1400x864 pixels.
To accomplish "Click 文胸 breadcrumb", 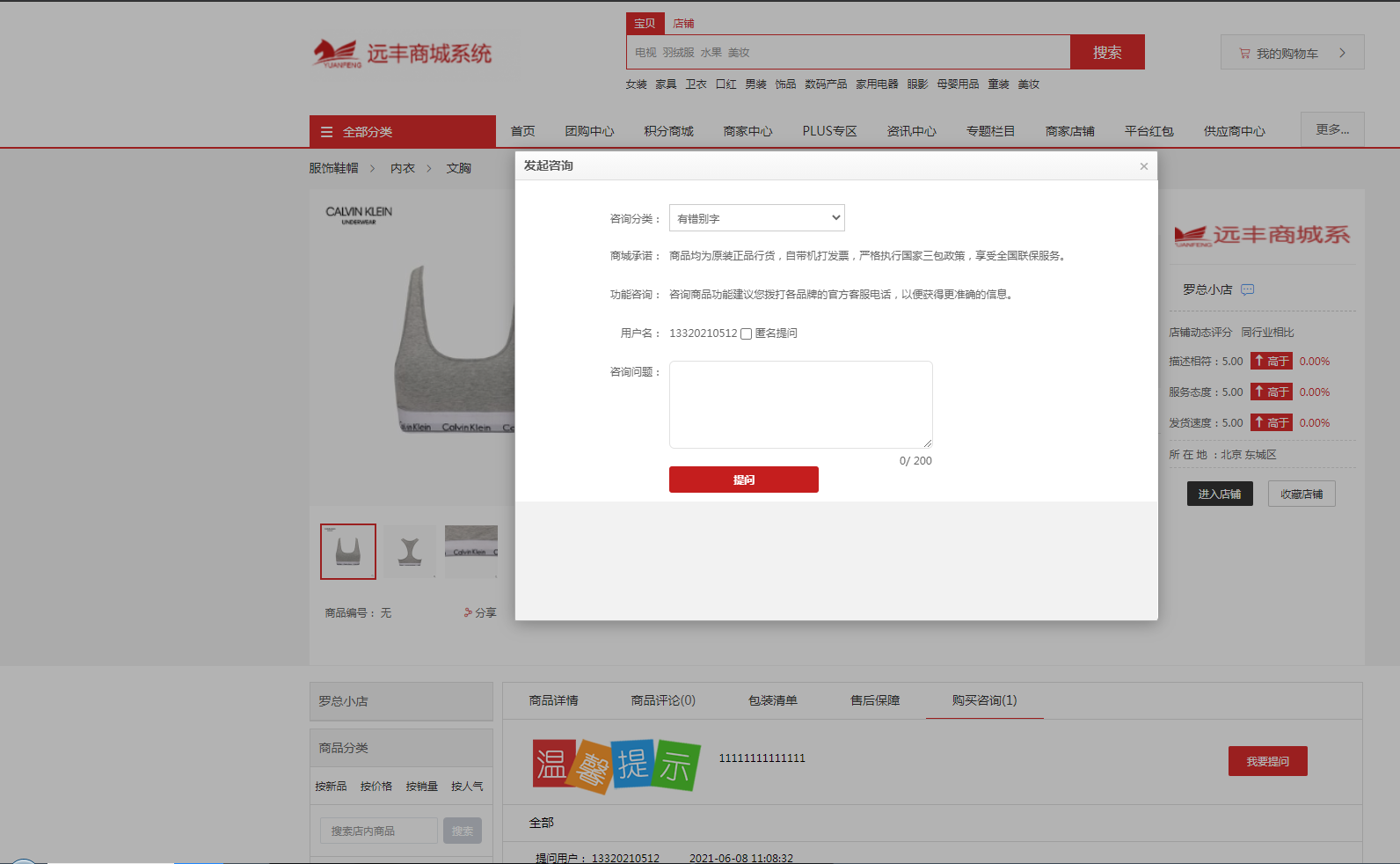I will 458,168.
